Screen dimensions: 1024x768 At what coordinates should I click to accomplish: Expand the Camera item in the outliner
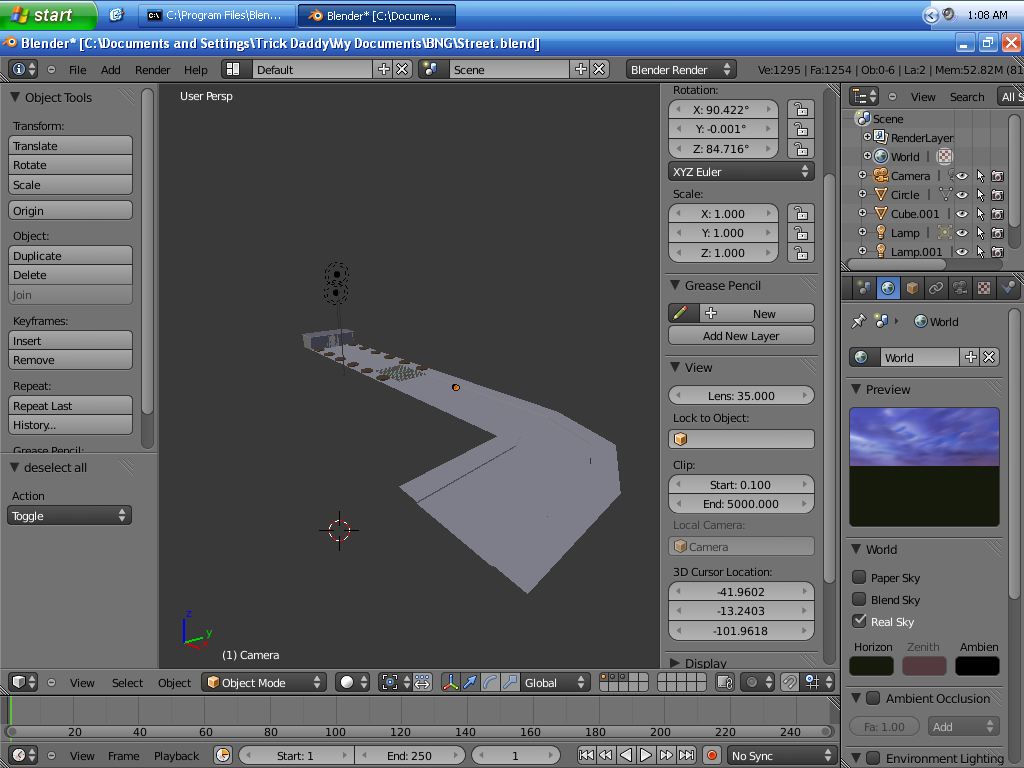point(863,175)
